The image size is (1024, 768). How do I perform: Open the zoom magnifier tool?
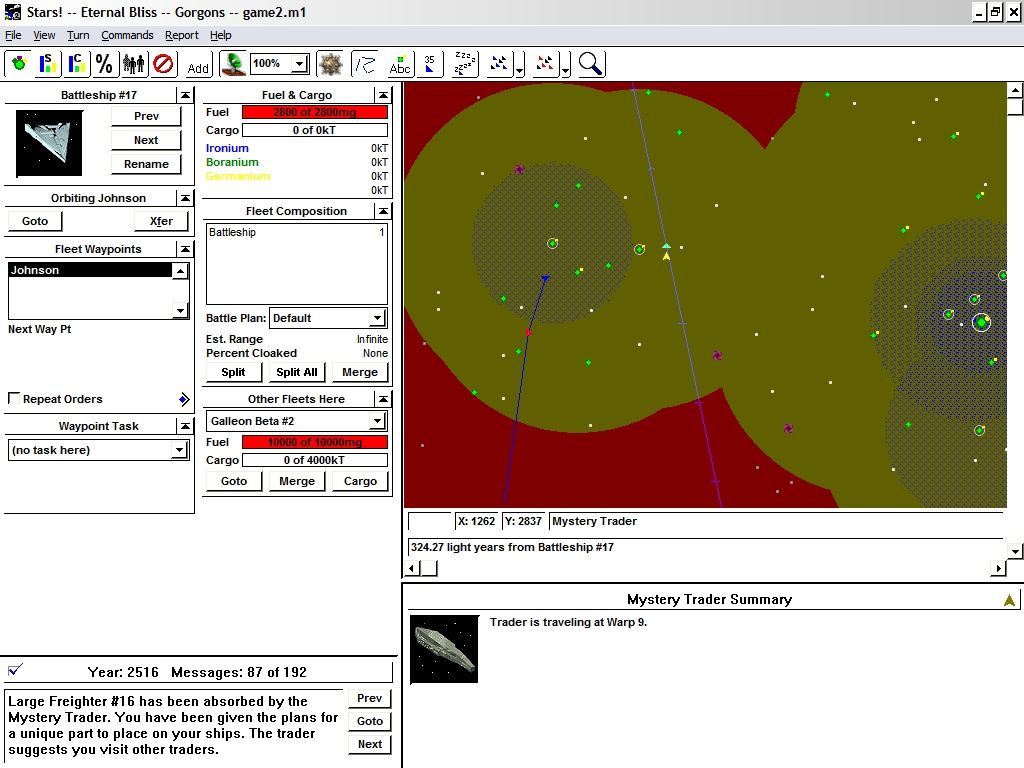pyautogui.click(x=591, y=64)
